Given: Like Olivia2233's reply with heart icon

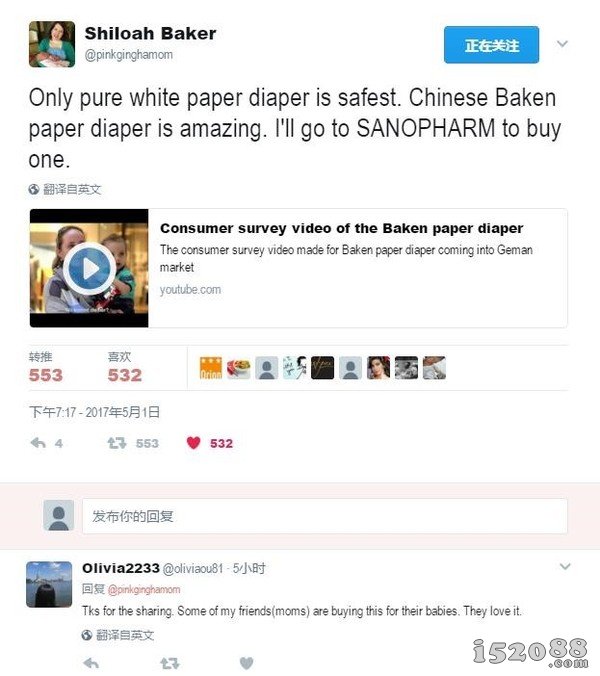Looking at the screenshot, I should pos(247,663).
